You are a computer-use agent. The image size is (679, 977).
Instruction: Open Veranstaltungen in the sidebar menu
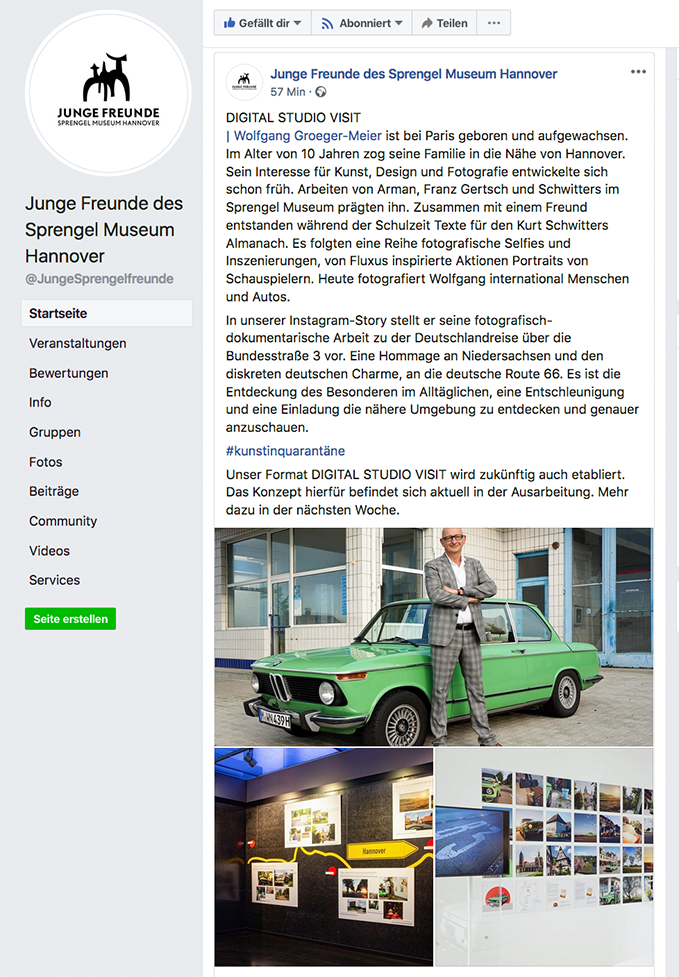pos(78,343)
